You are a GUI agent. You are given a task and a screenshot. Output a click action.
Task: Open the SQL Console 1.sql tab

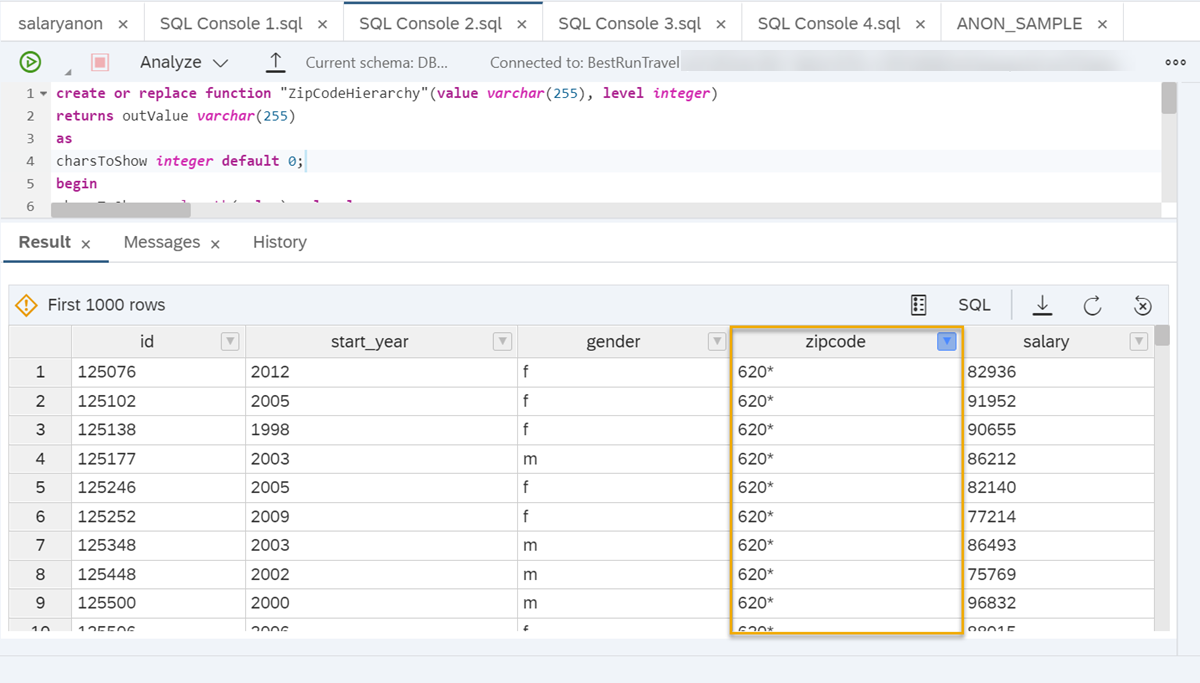[231, 23]
